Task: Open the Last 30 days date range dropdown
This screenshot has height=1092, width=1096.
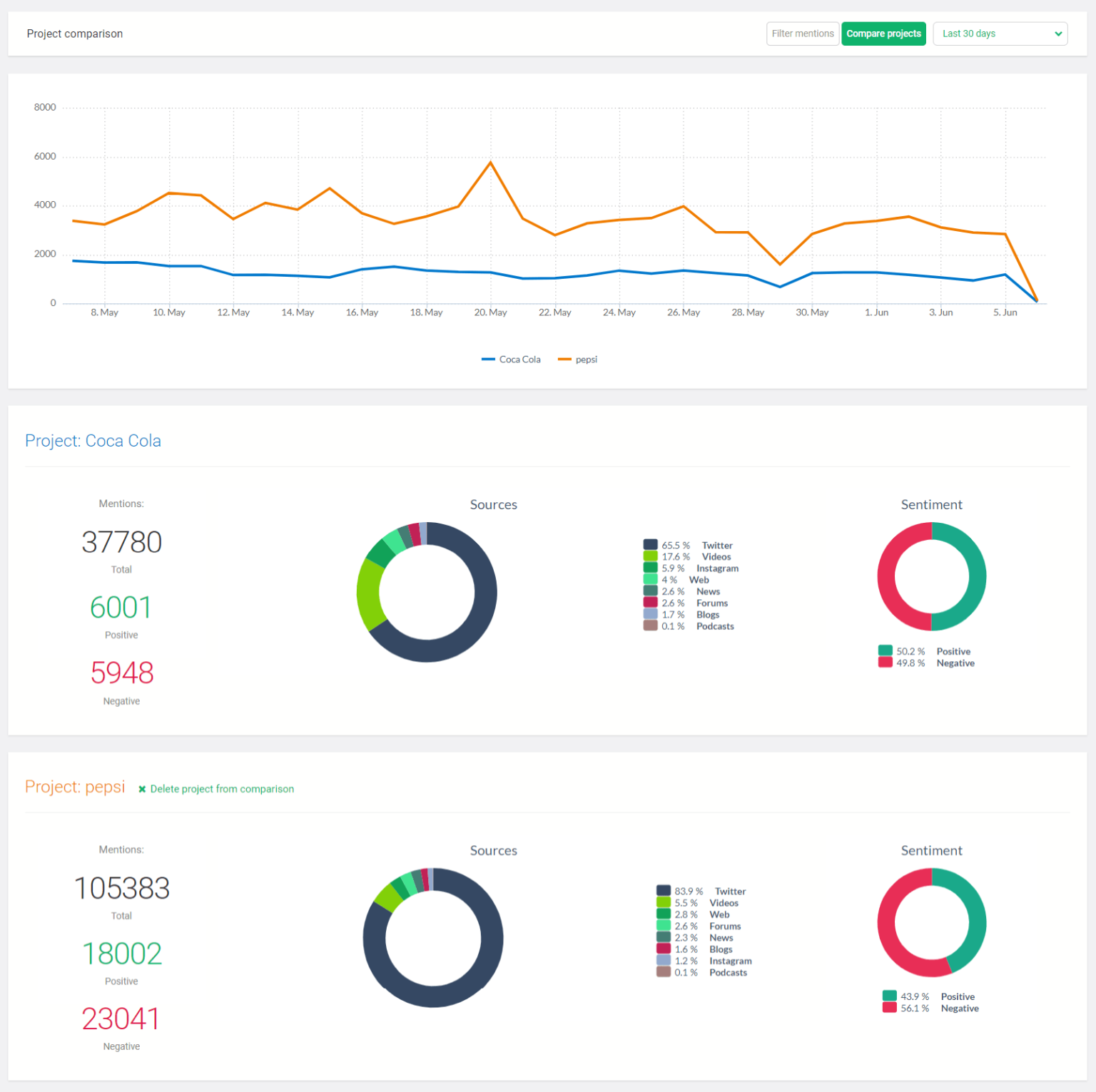Action: [999, 34]
